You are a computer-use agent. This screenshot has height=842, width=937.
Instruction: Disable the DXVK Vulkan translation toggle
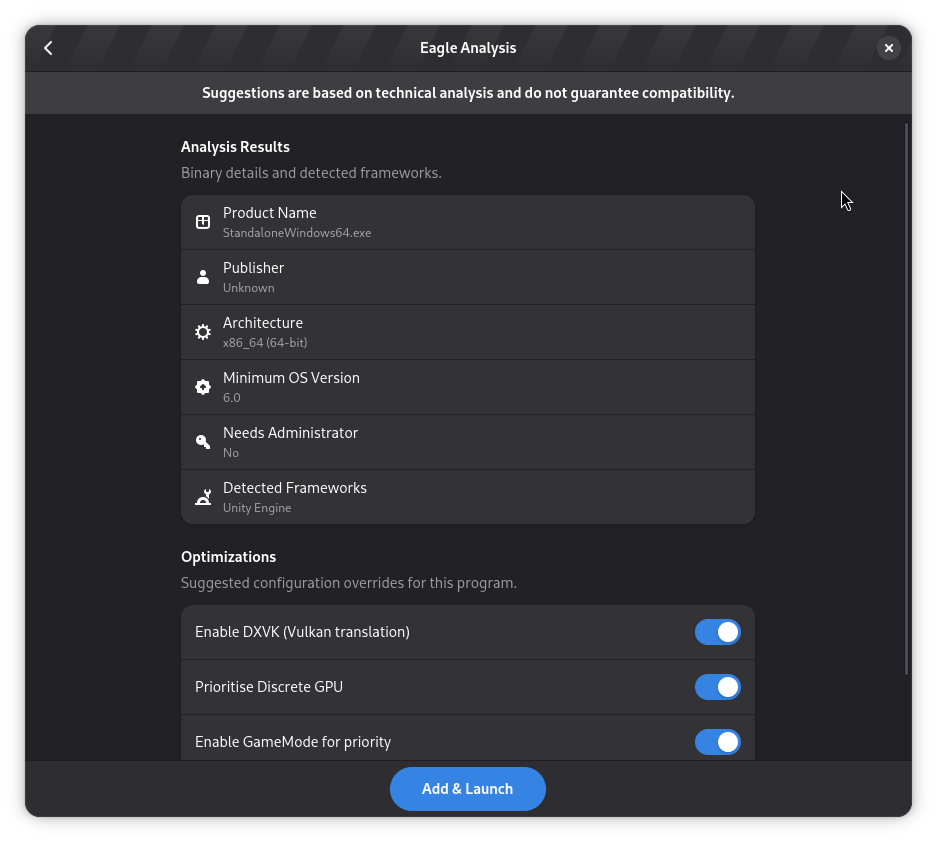[x=717, y=632]
